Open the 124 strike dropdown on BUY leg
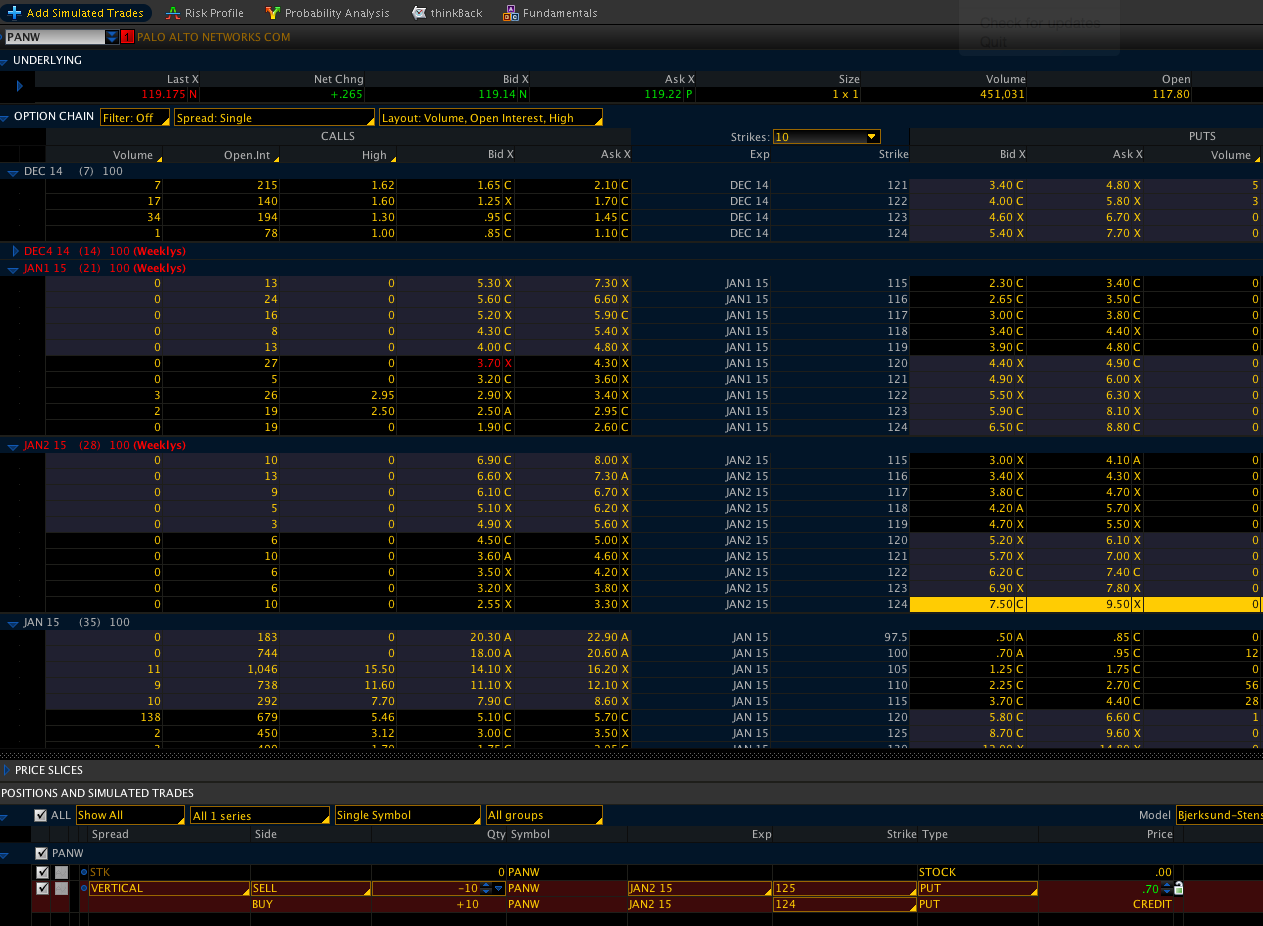Image resolution: width=1263 pixels, height=926 pixels. (845, 904)
